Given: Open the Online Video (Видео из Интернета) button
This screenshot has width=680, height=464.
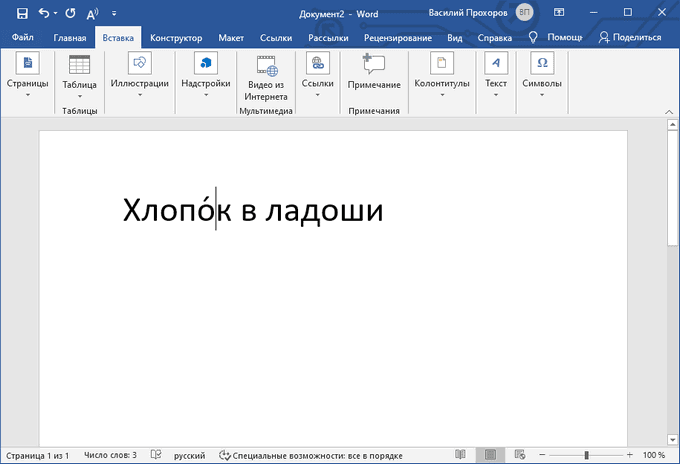Looking at the screenshot, I should 266,78.
